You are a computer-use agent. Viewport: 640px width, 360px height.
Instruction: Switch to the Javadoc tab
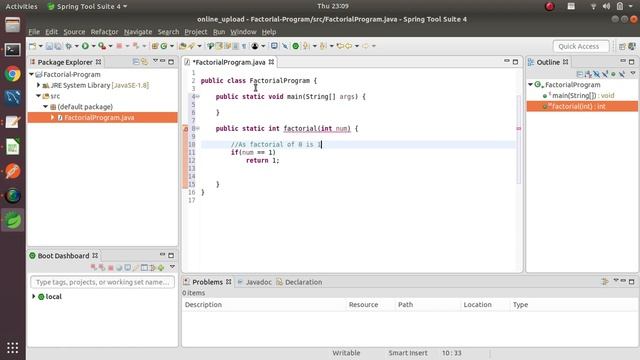pyautogui.click(x=254, y=282)
